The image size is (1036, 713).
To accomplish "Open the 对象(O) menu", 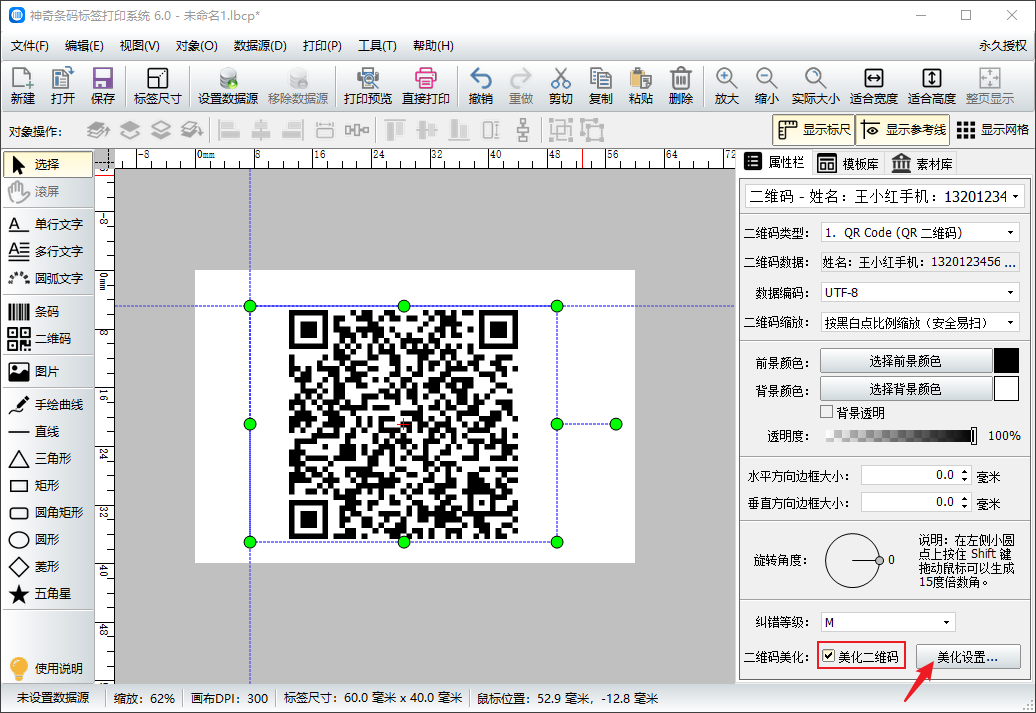I will pos(196,46).
